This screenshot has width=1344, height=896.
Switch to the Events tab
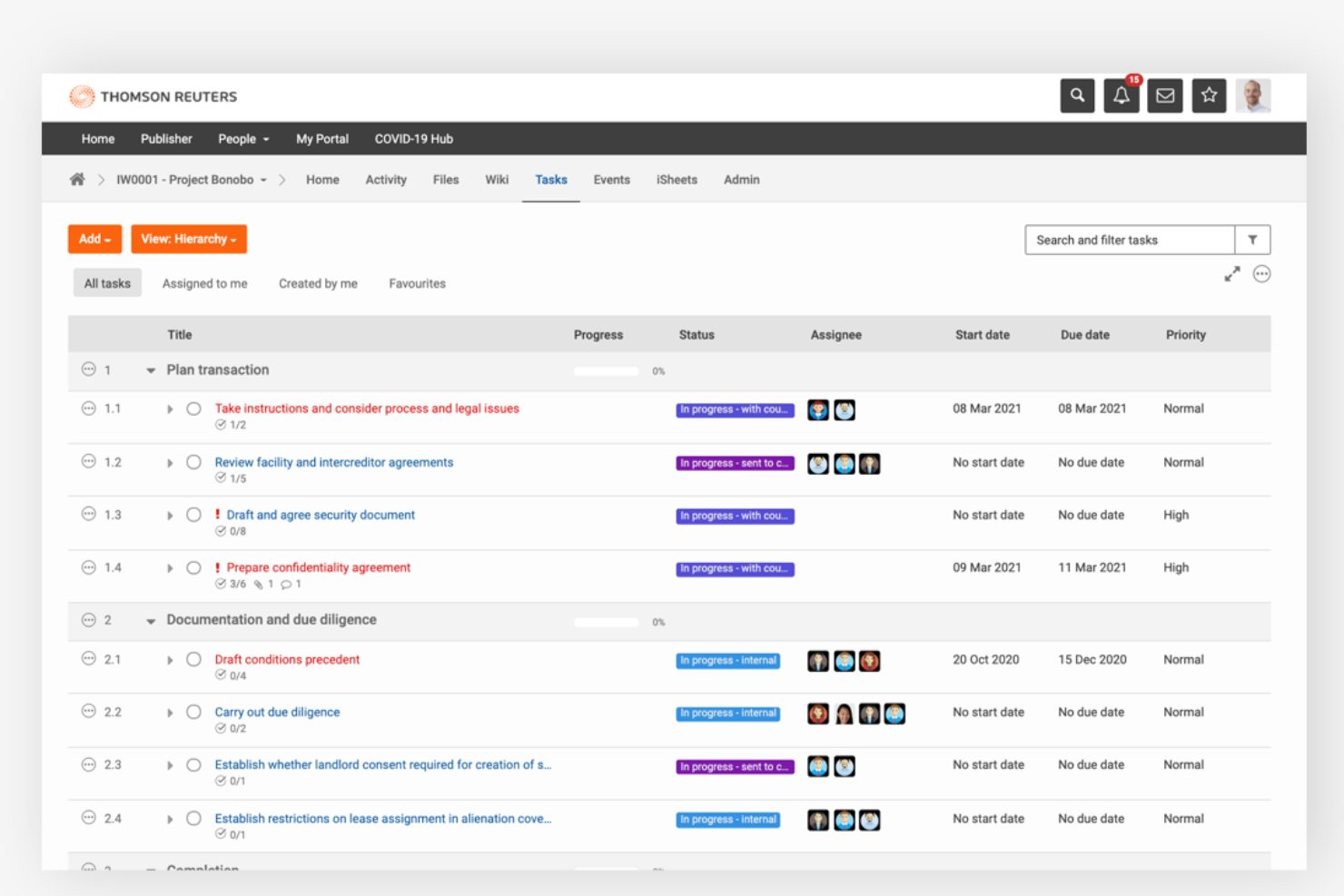[611, 180]
